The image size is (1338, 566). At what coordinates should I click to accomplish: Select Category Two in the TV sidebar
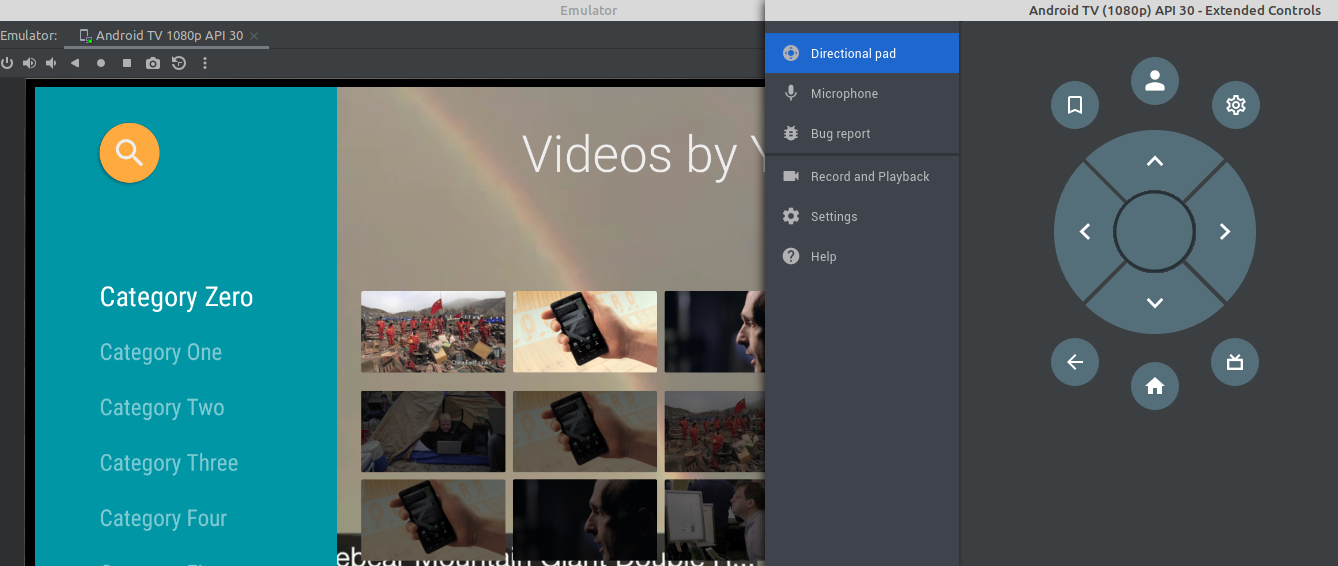click(x=162, y=408)
